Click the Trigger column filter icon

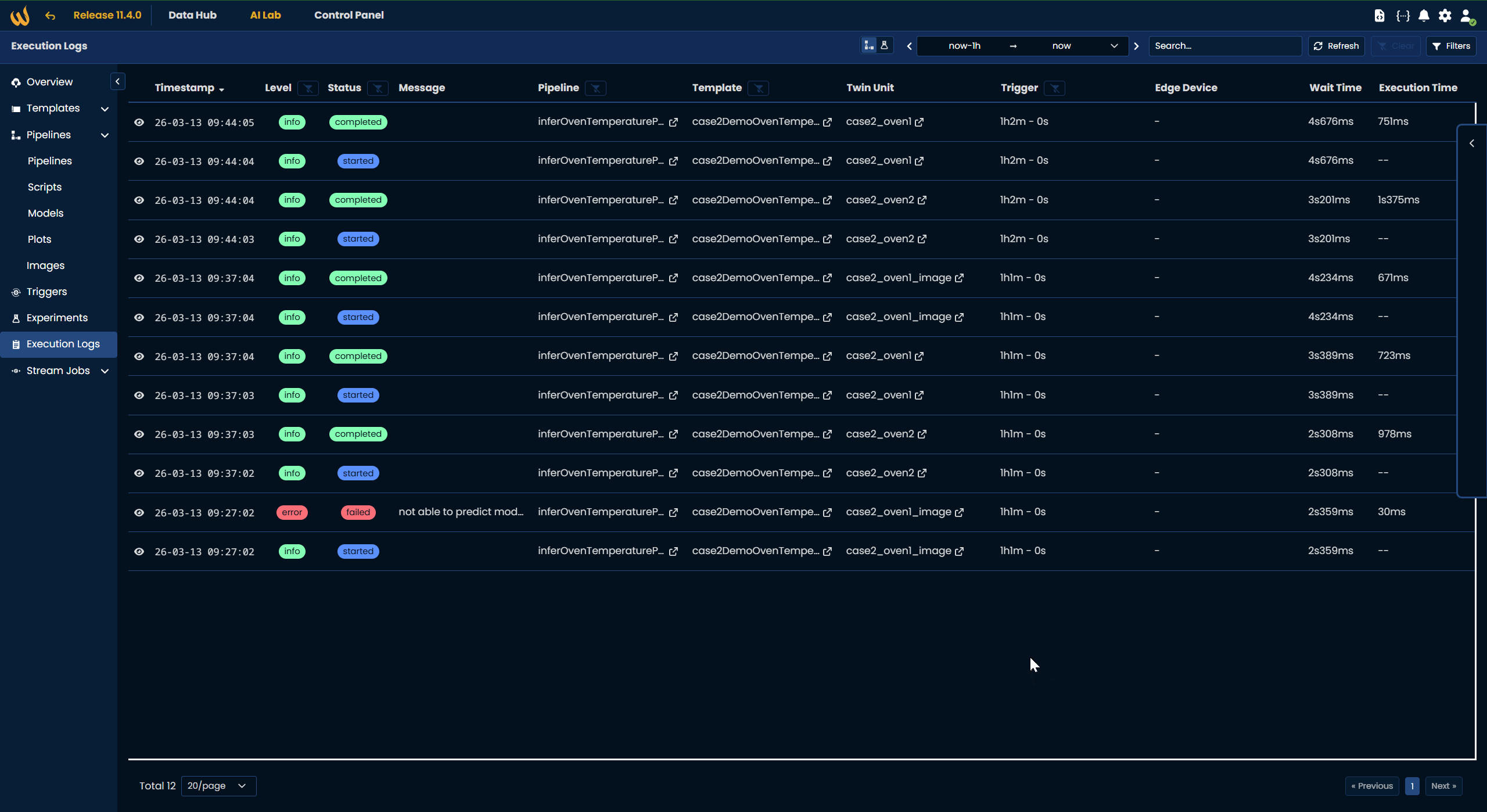1054,88
